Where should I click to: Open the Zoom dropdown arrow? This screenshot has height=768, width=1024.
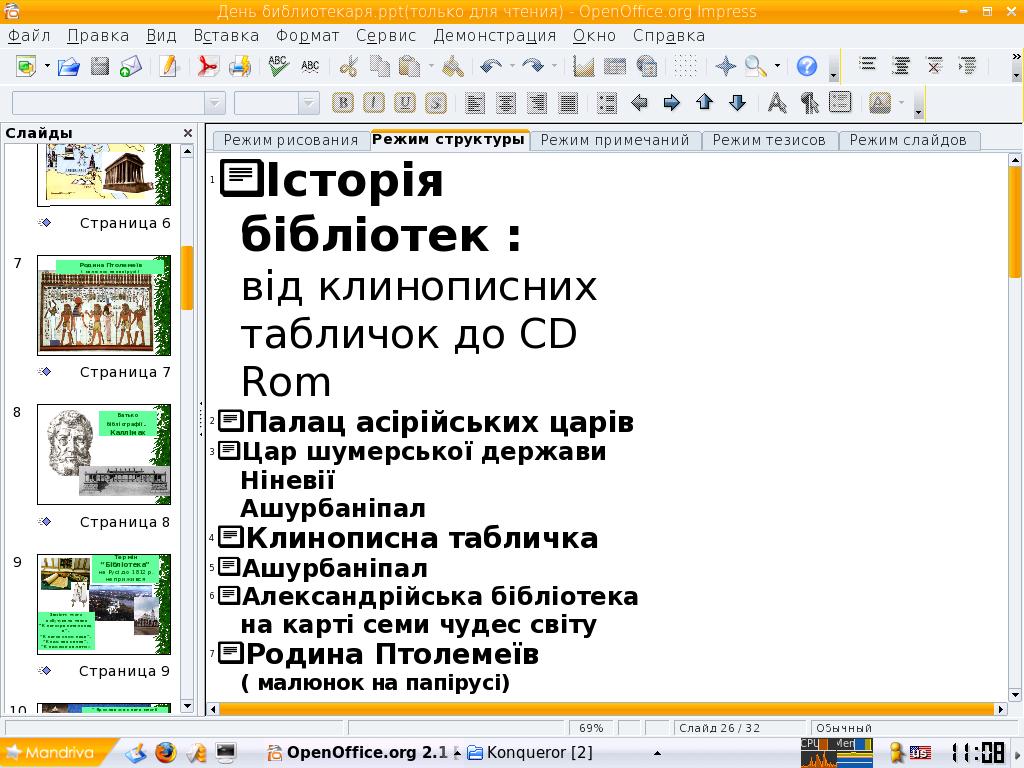point(777,66)
